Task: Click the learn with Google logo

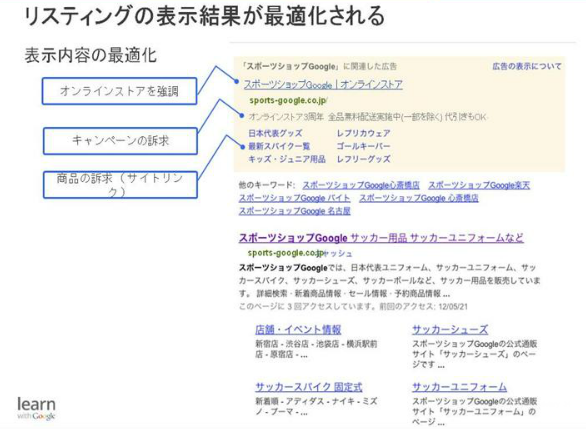Action: point(37,408)
